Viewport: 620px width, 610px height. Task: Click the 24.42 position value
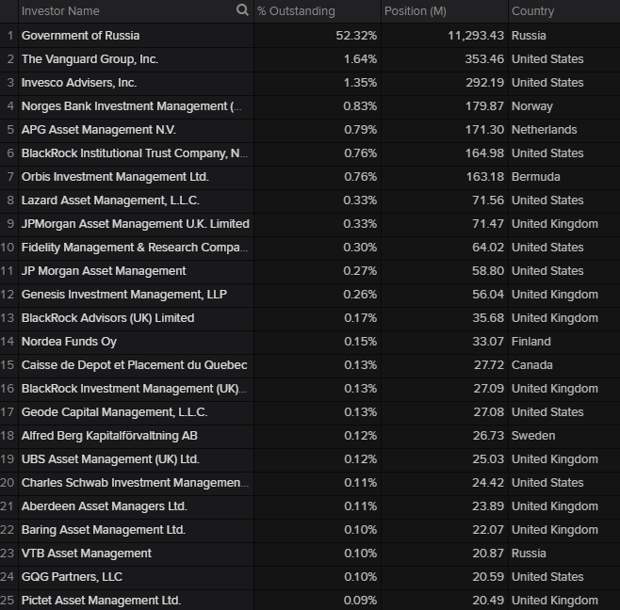[488, 483]
